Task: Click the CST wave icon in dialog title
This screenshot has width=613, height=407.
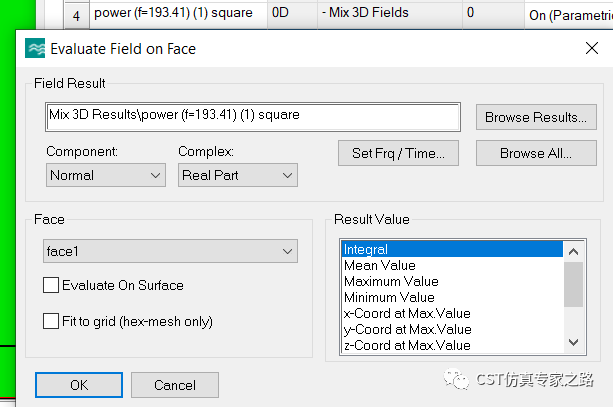Action: 35,49
